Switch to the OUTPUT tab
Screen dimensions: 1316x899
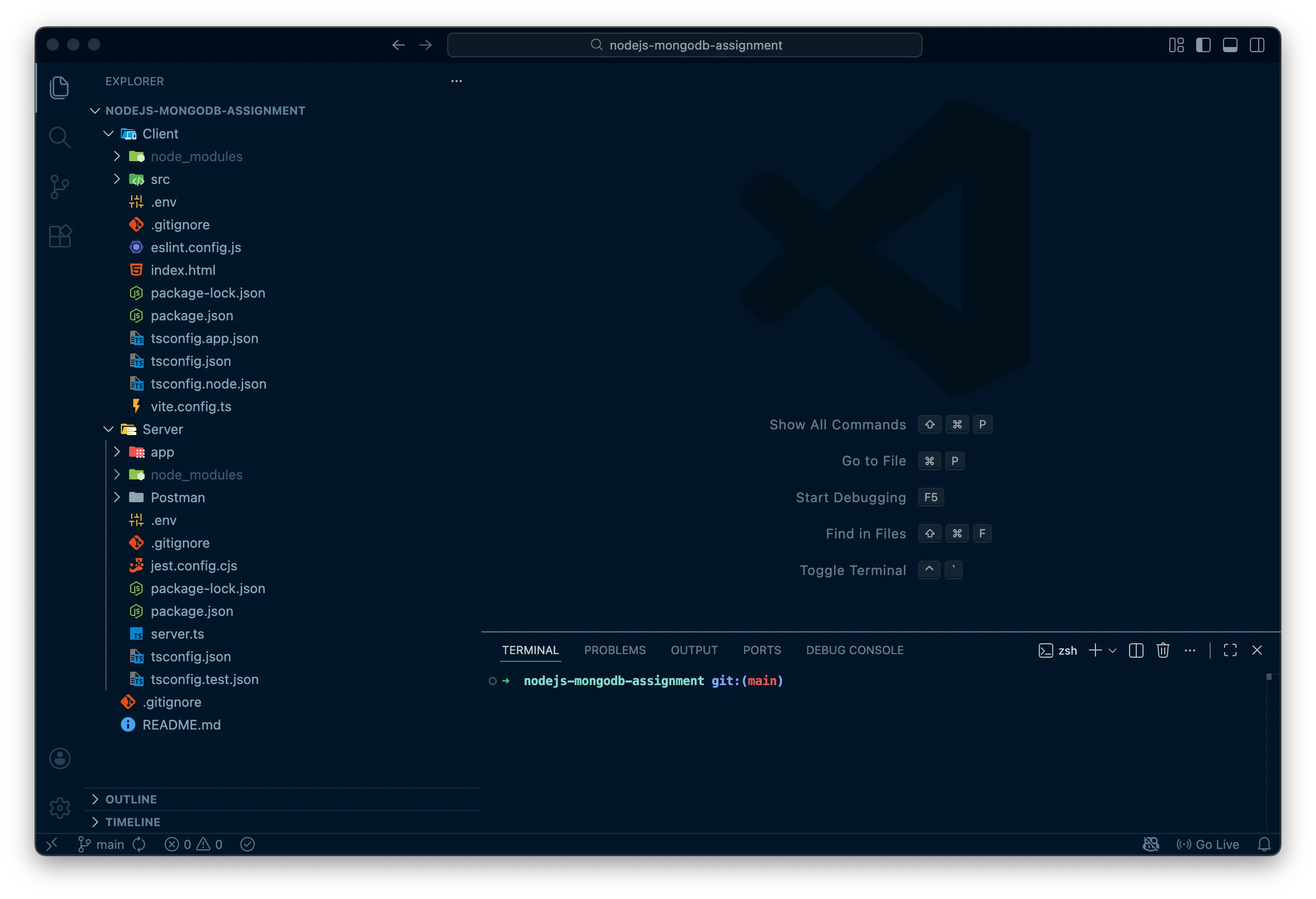click(694, 650)
